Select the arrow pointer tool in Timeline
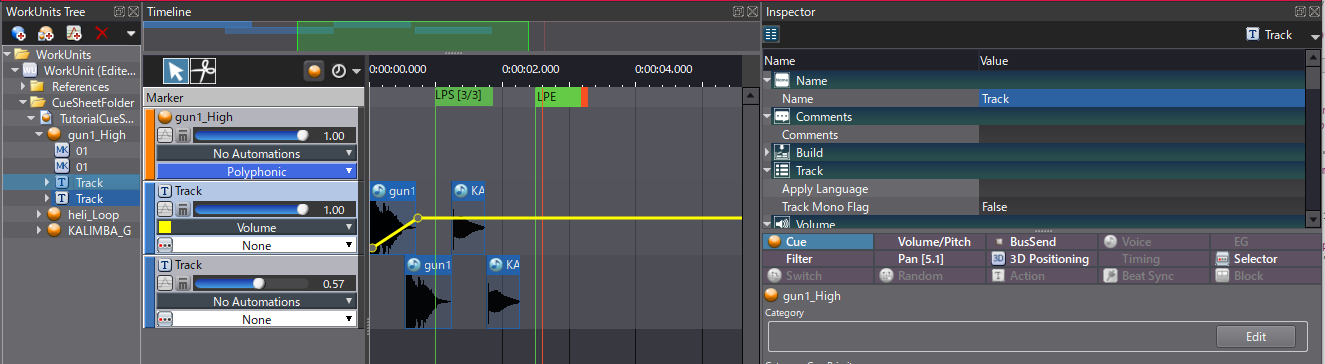The image size is (1325, 364). click(x=176, y=70)
